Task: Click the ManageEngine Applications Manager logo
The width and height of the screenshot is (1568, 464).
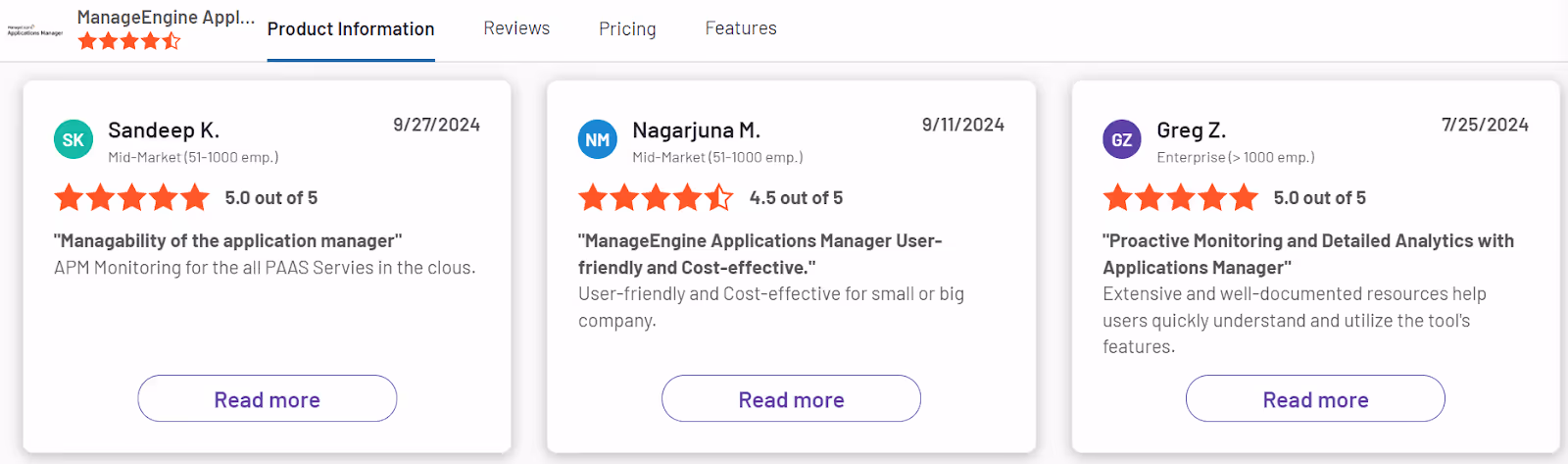Action: point(35,30)
